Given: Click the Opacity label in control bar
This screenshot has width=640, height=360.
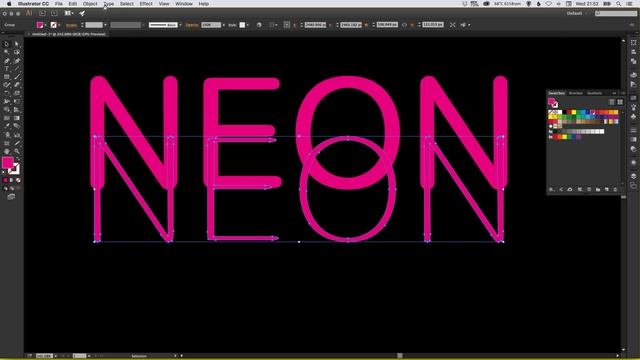Looking at the screenshot, I should point(192,25).
